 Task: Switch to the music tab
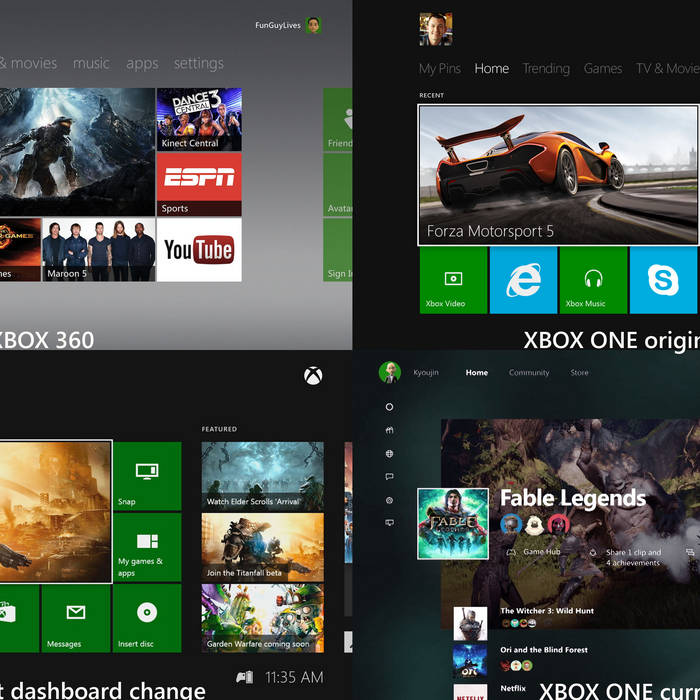(91, 63)
